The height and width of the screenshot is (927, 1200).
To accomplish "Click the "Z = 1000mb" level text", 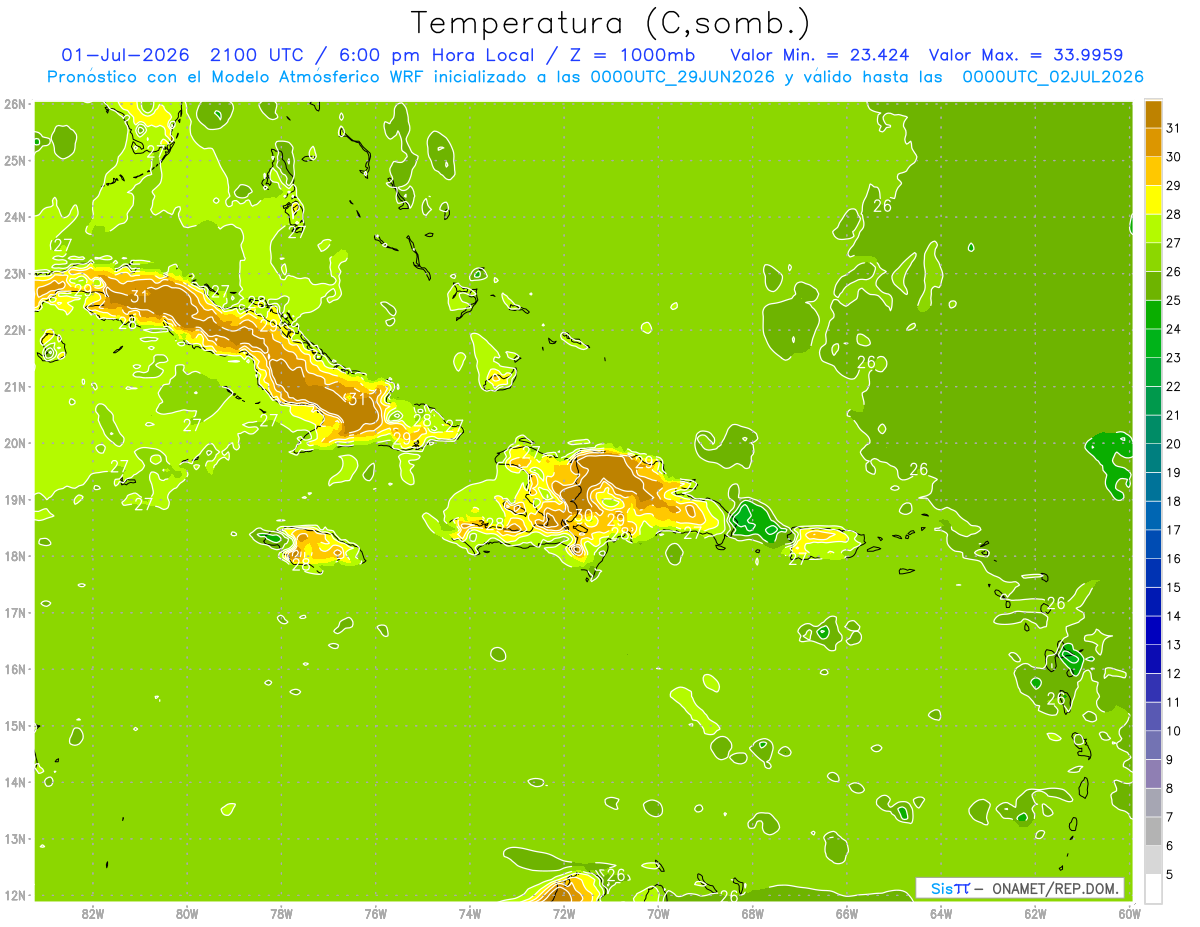I will point(632,55).
